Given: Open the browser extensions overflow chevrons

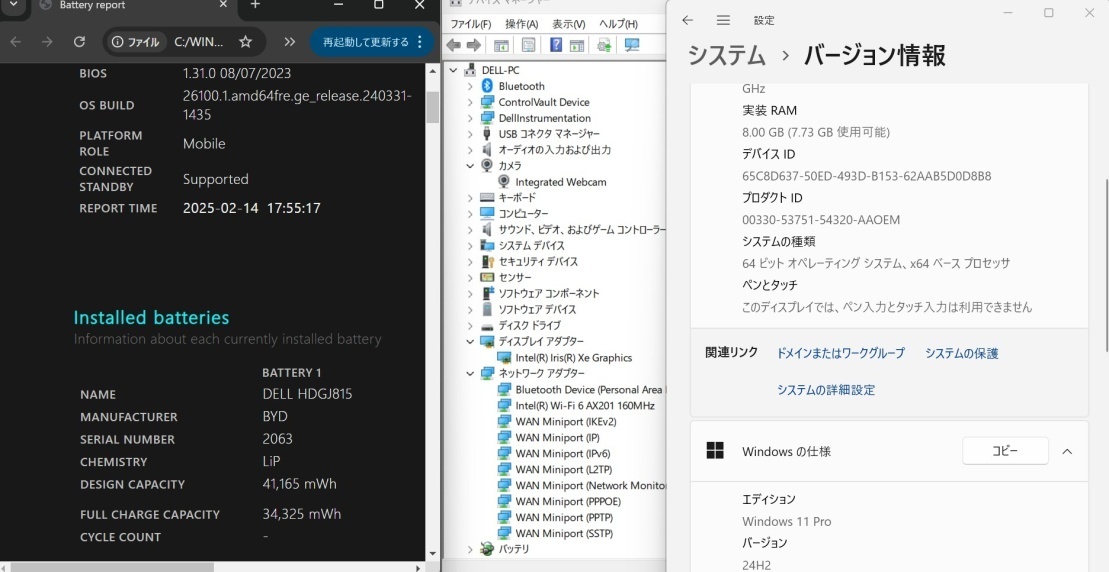Looking at the screenshot, I should [289, 42].
